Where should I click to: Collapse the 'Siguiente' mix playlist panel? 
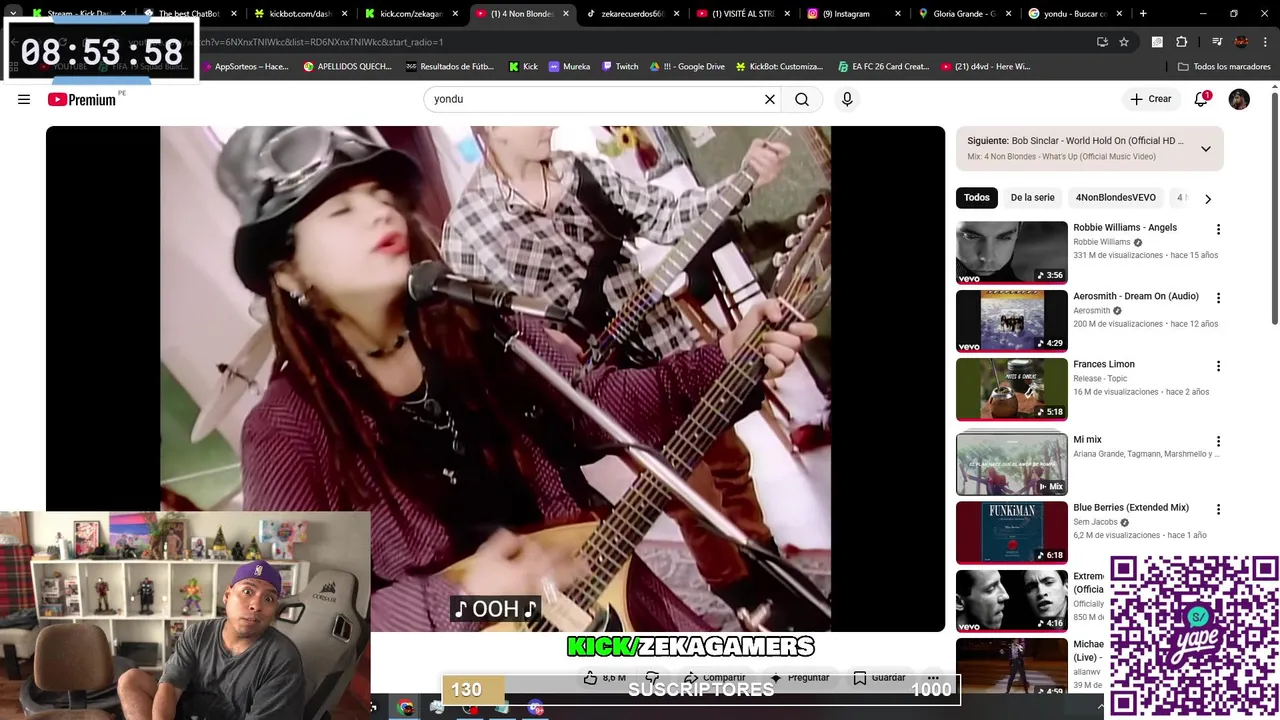pyautogui.click(x=1206, y=149)
